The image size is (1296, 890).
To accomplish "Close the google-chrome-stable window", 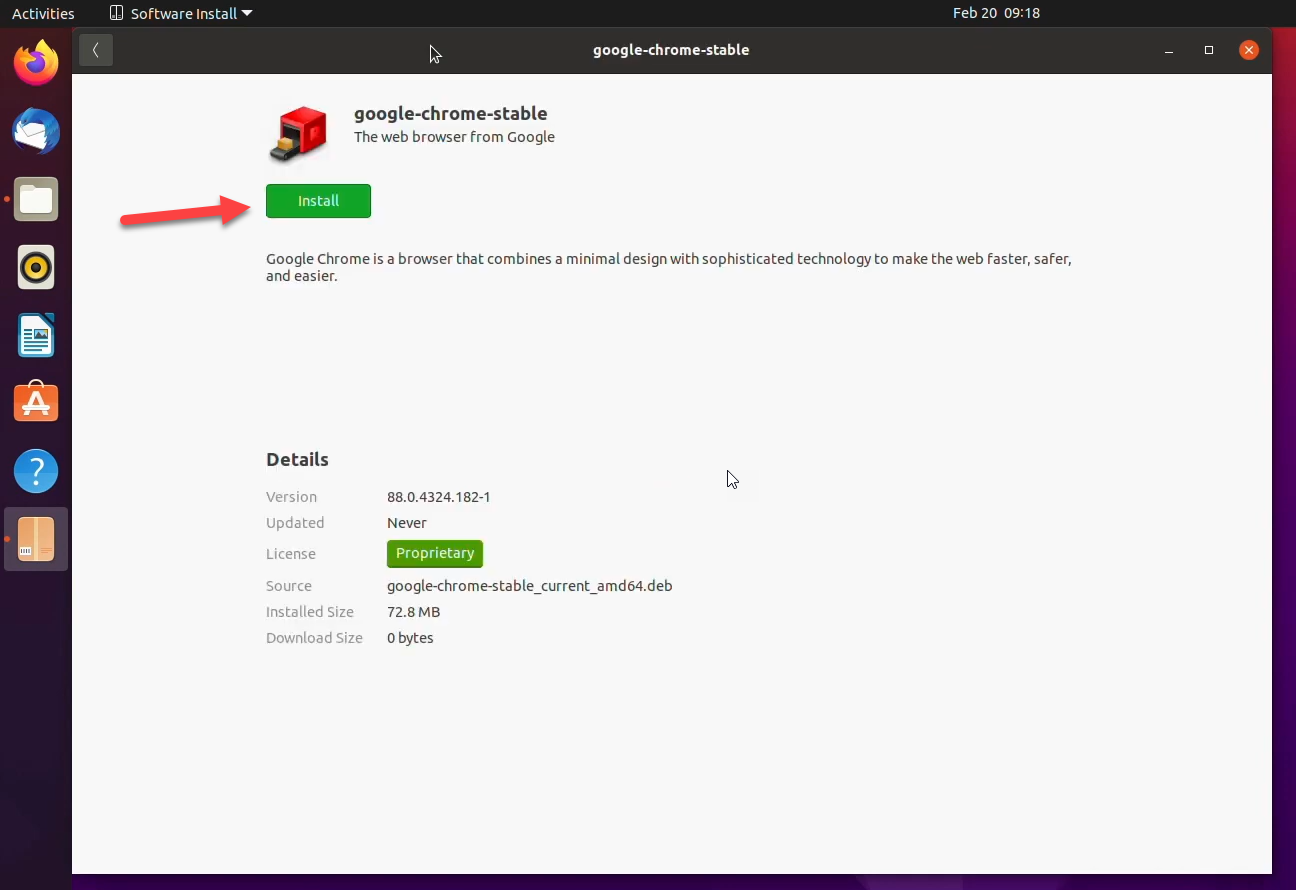I will [1248, 50].
